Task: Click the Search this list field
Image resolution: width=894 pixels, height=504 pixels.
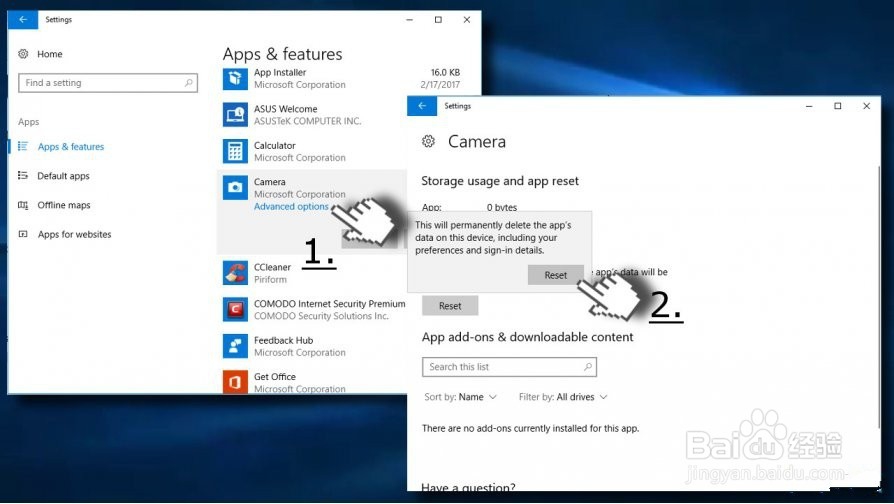Action: [x=509, y=367]
